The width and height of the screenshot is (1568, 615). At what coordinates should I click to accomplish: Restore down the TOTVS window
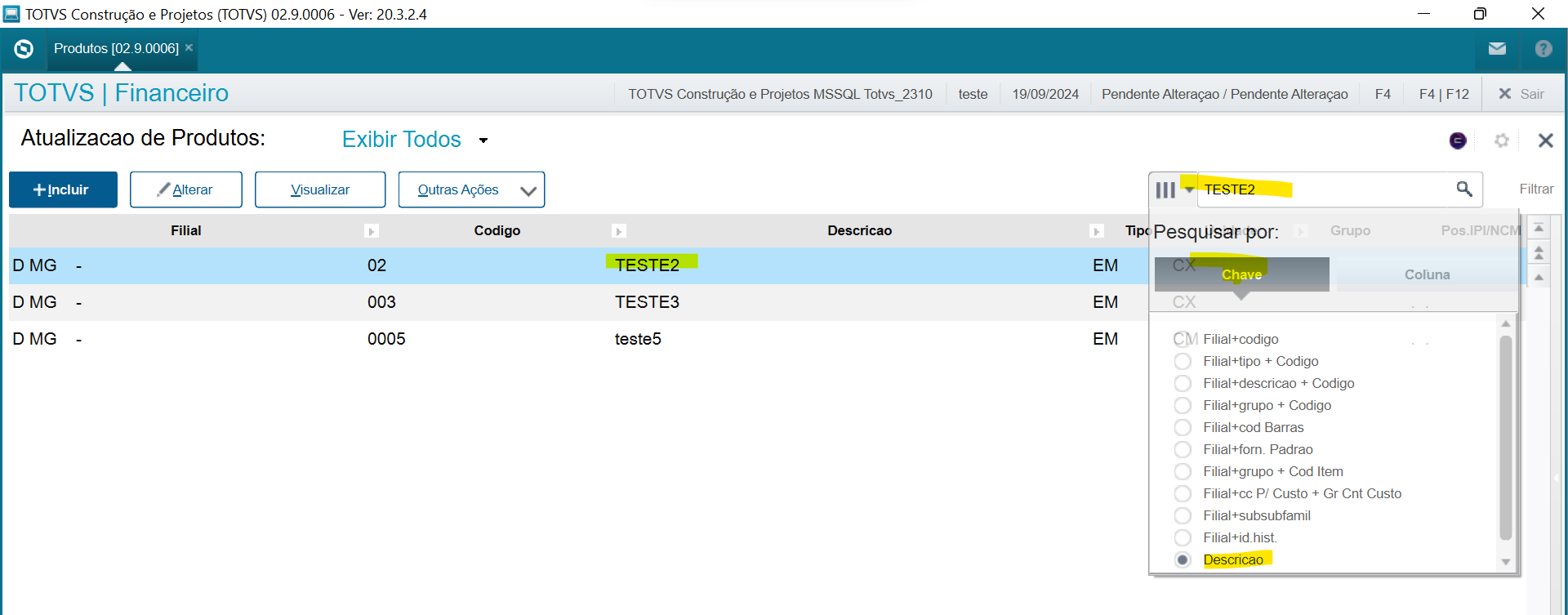click(1480, 14)
